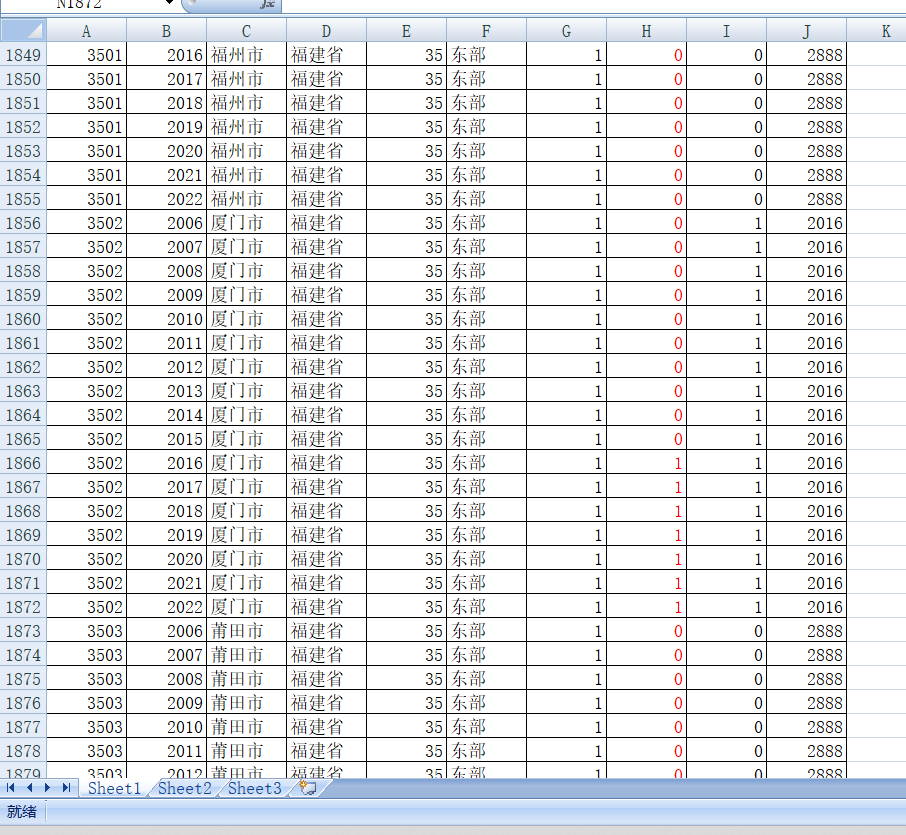The width and height of the screenshot is (906, 835).
Task: Click value 35 in row 1852
Action: click(x=407, y=127)
